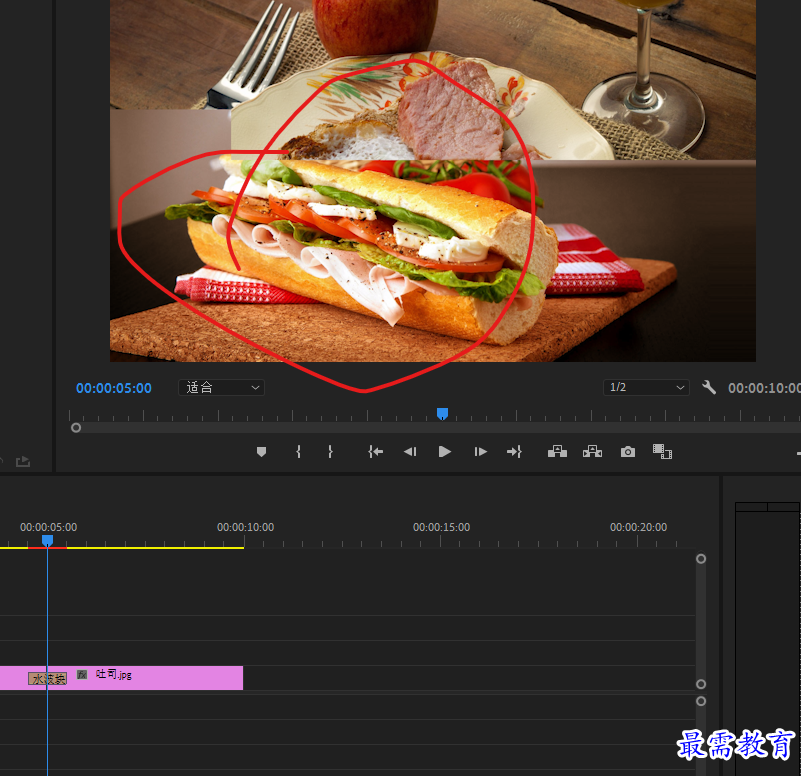Click the Extract button
The height and width of the screenshot is (776, 801).
coord(593,452)
